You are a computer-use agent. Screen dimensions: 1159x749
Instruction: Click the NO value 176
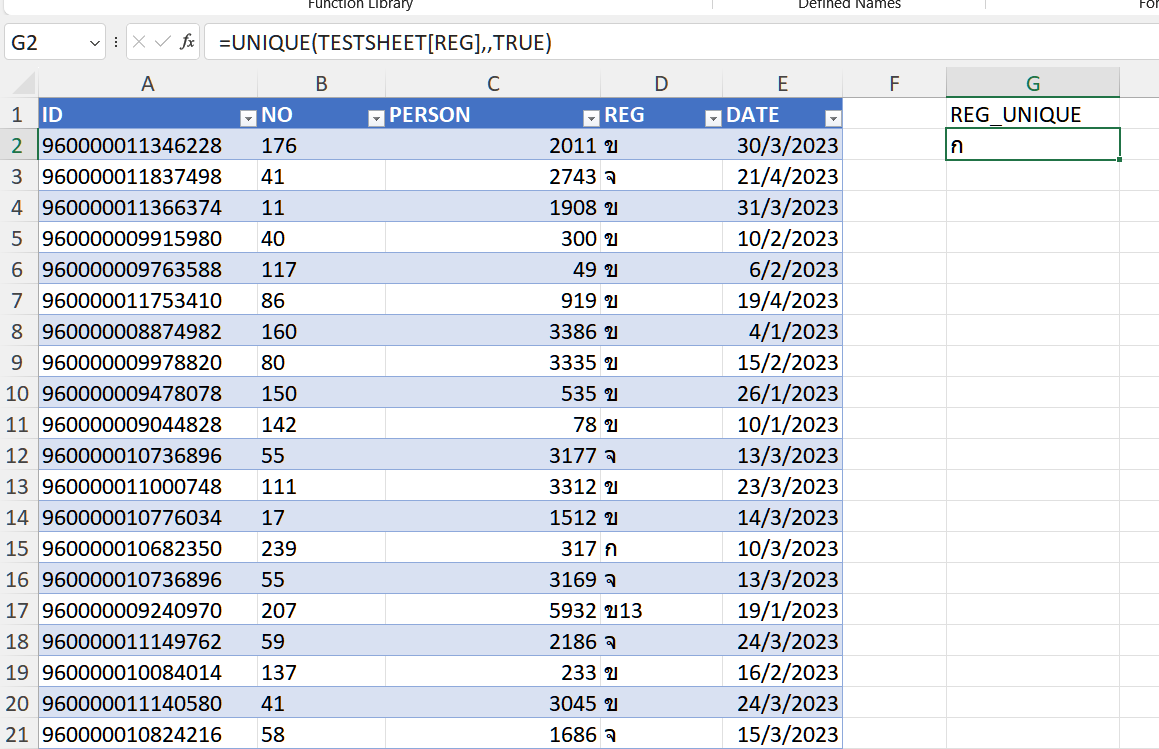pyautogui.click(x=322, y=146)
